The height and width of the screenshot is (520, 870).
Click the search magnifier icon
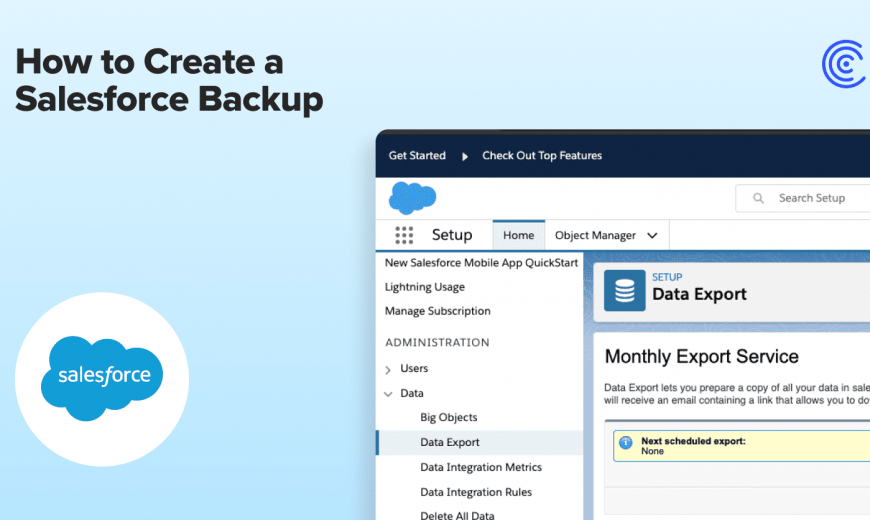click(x=758, y=198)
